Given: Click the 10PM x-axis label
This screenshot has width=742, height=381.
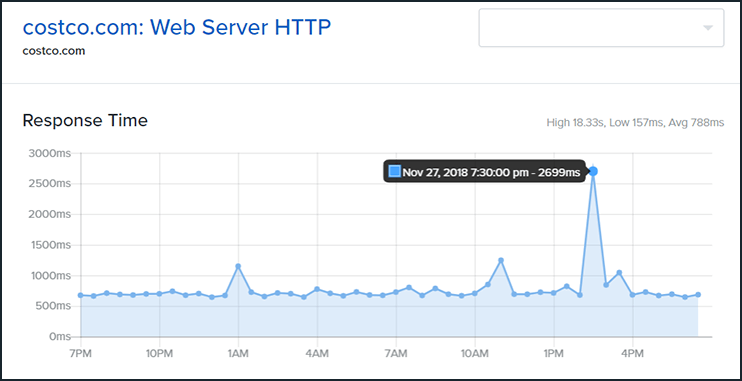Looking at the screenshot, I should 159,353.
